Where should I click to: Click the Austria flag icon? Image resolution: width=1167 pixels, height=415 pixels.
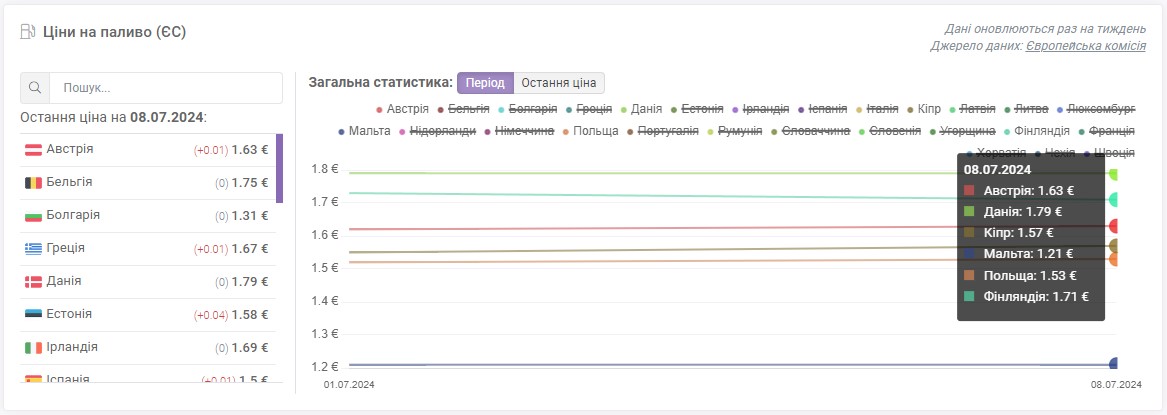(33, 149)
